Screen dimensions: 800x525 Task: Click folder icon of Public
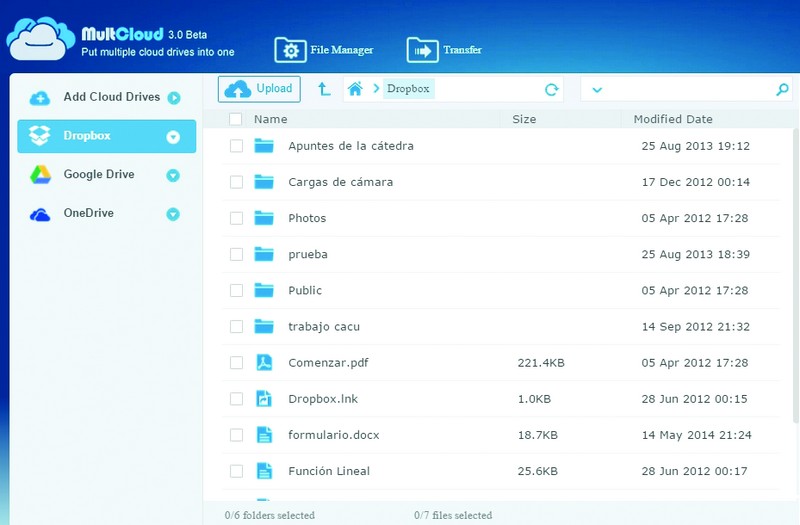click(x=264, y=291)
